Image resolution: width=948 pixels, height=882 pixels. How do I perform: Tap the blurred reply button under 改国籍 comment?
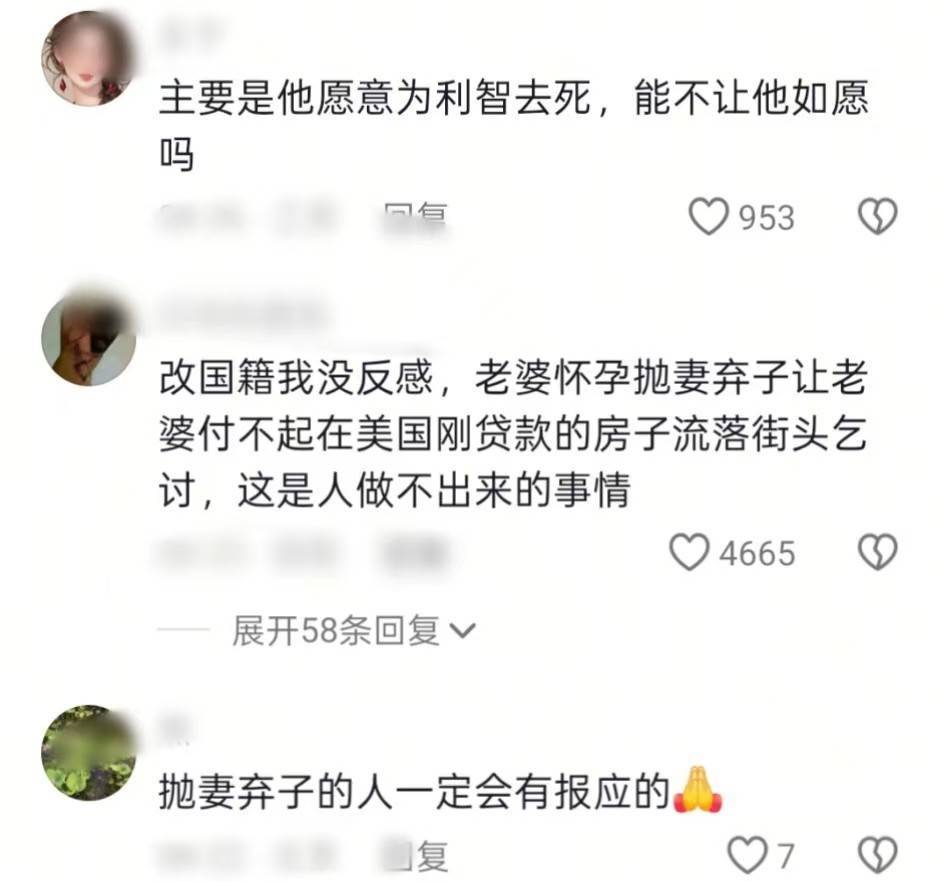tap(416, 553)
